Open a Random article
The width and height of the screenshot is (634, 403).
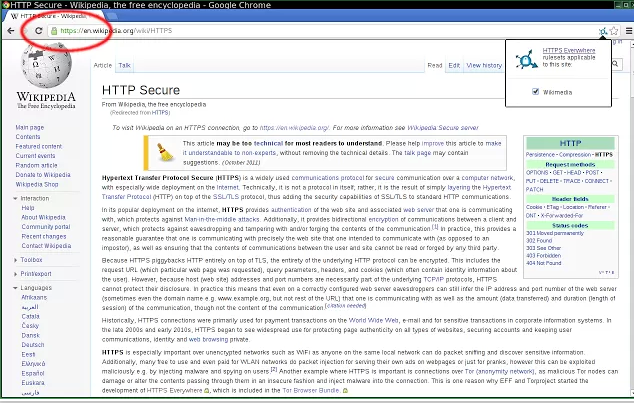point(36,165)
